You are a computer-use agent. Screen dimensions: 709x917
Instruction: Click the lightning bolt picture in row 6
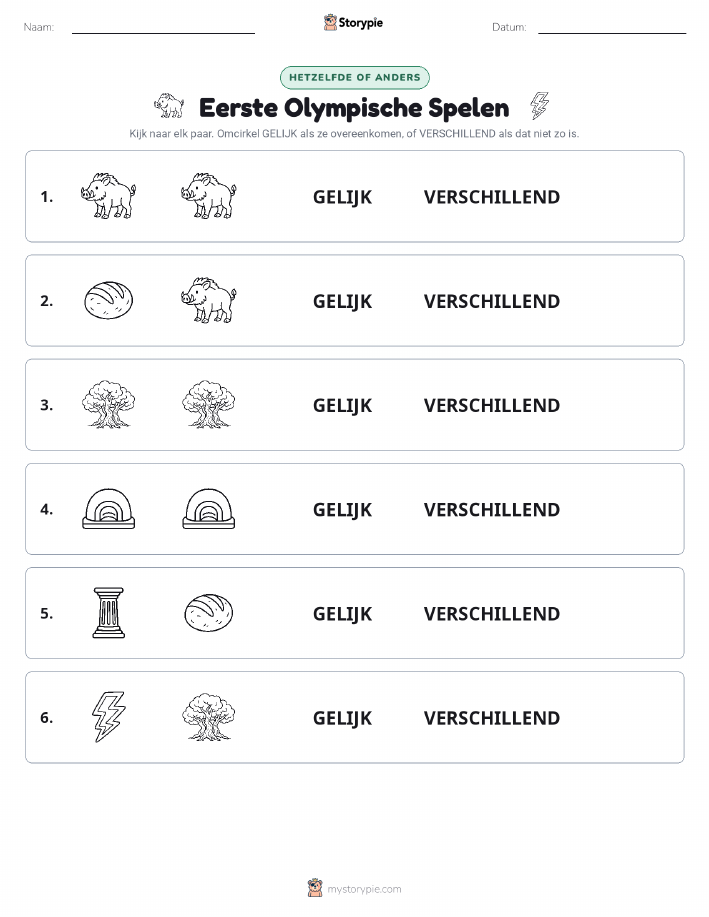[109, 717]
